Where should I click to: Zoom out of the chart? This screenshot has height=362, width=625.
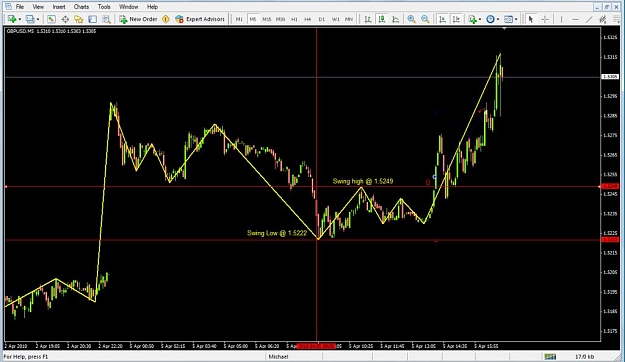[425, 19]
